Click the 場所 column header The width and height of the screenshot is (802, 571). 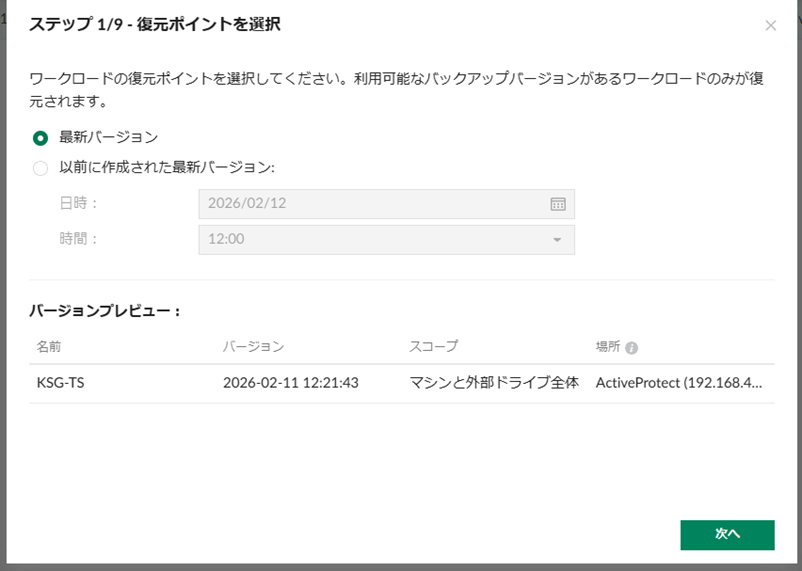click(x=607, y=347)
